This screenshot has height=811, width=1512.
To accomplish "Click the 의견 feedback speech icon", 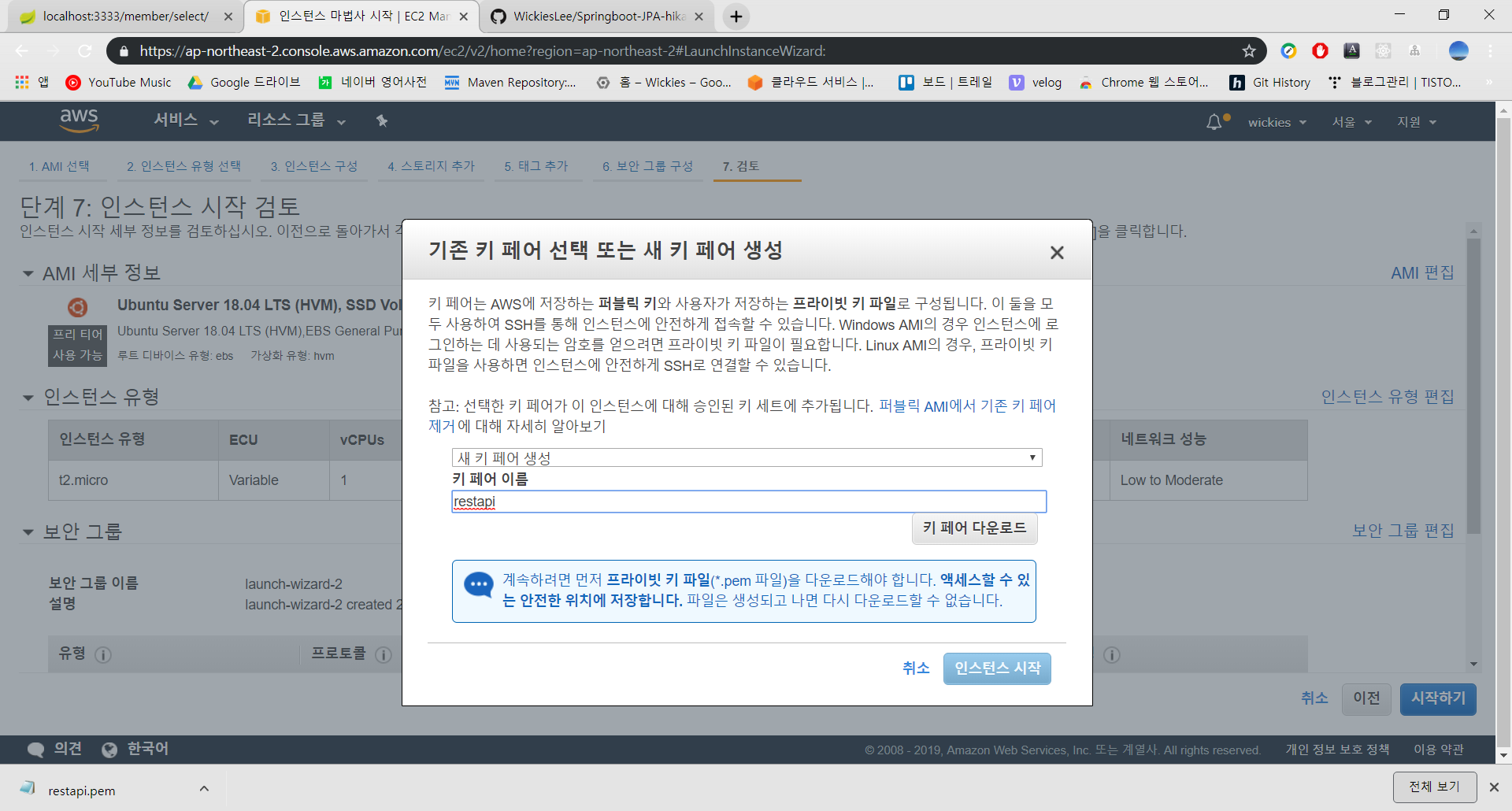I will coord(35,750).
